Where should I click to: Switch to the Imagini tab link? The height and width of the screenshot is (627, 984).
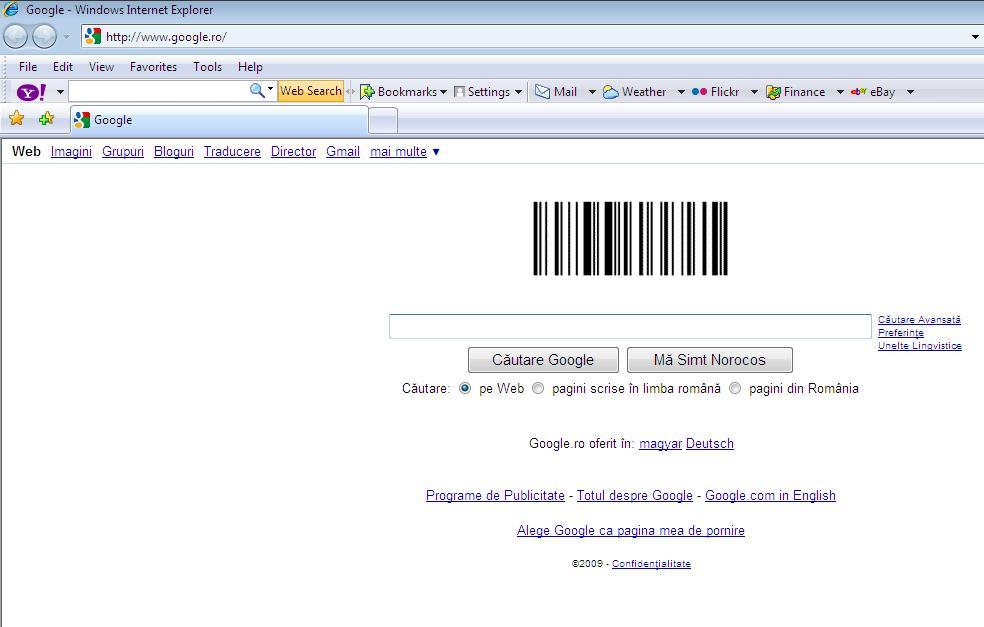tap(71, 151)
